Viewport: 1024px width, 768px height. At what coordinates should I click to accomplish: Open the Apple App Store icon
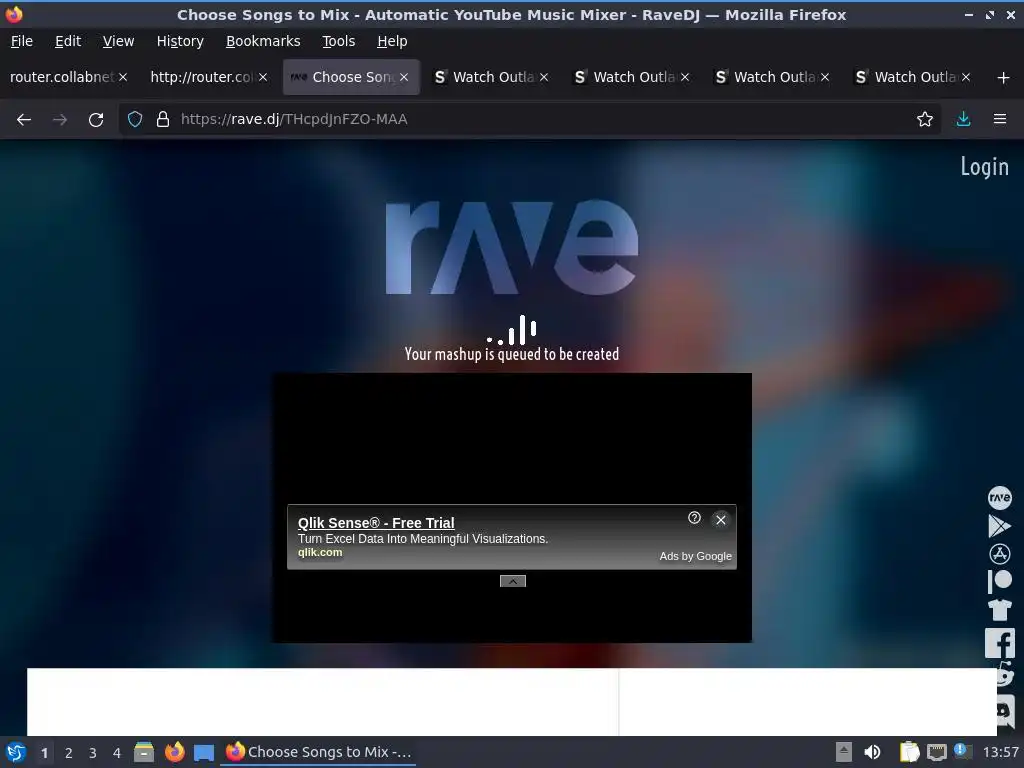[x=999, y=554]
